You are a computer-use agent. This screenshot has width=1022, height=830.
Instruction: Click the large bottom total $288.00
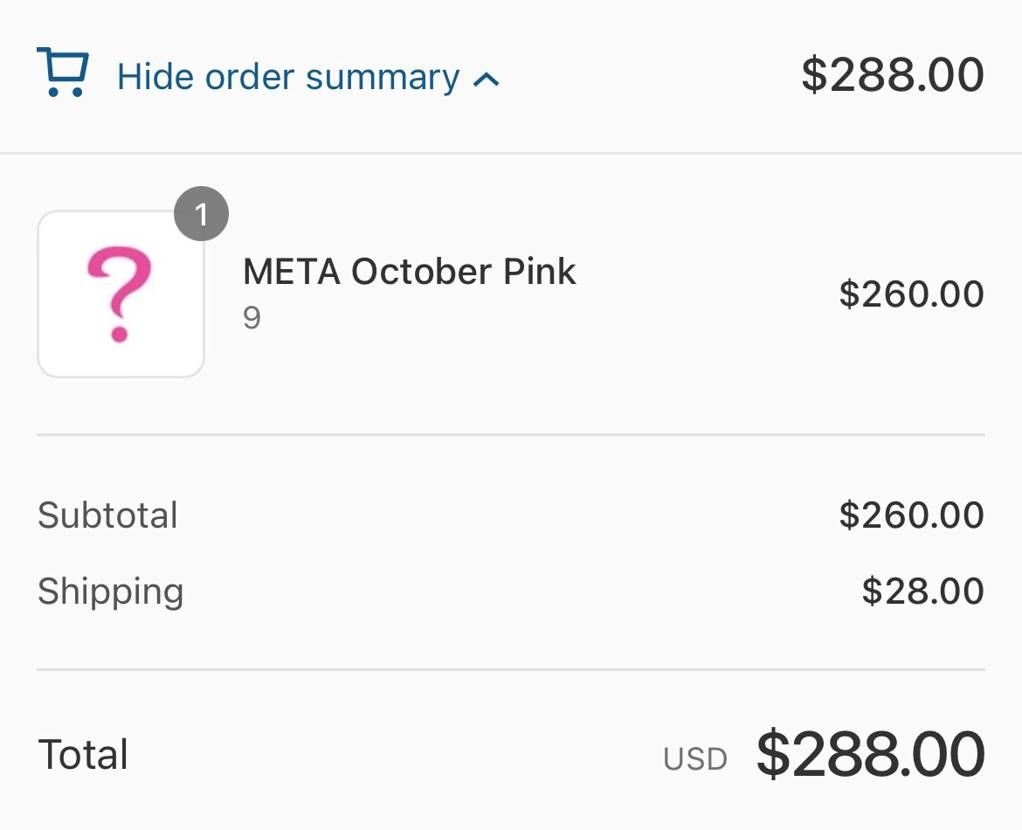pos(870,755)
